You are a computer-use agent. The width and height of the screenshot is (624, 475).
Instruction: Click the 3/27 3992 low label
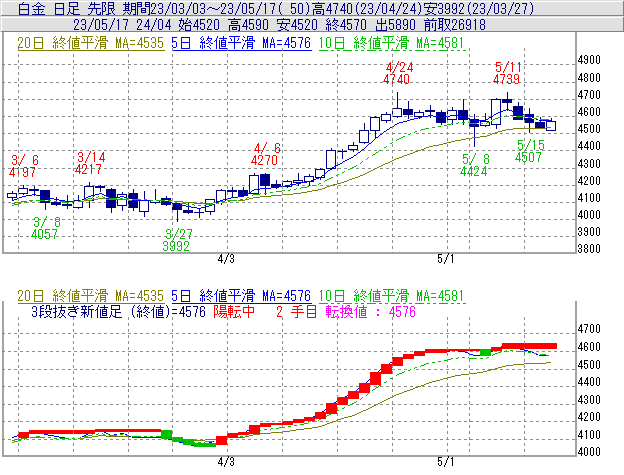(x=177, y=240)
